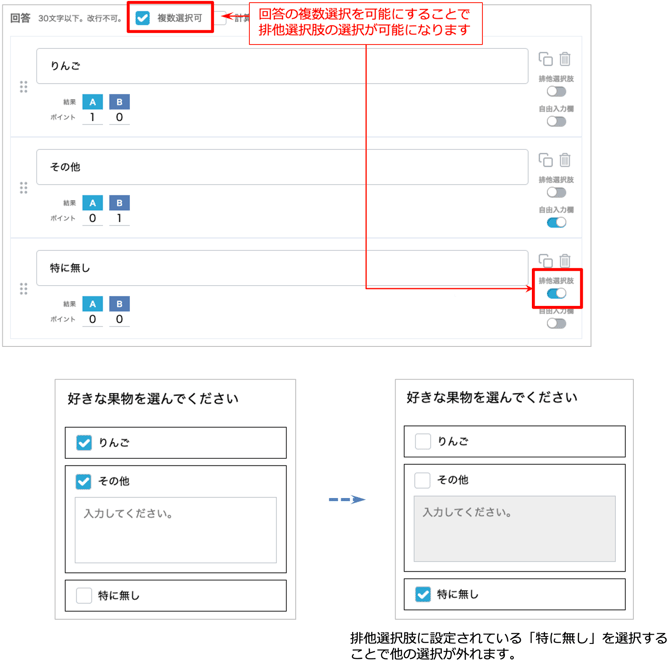Click left preview title 好きな果物を選んでください
This screenshot has width=670, height=662.
[153, 399]
